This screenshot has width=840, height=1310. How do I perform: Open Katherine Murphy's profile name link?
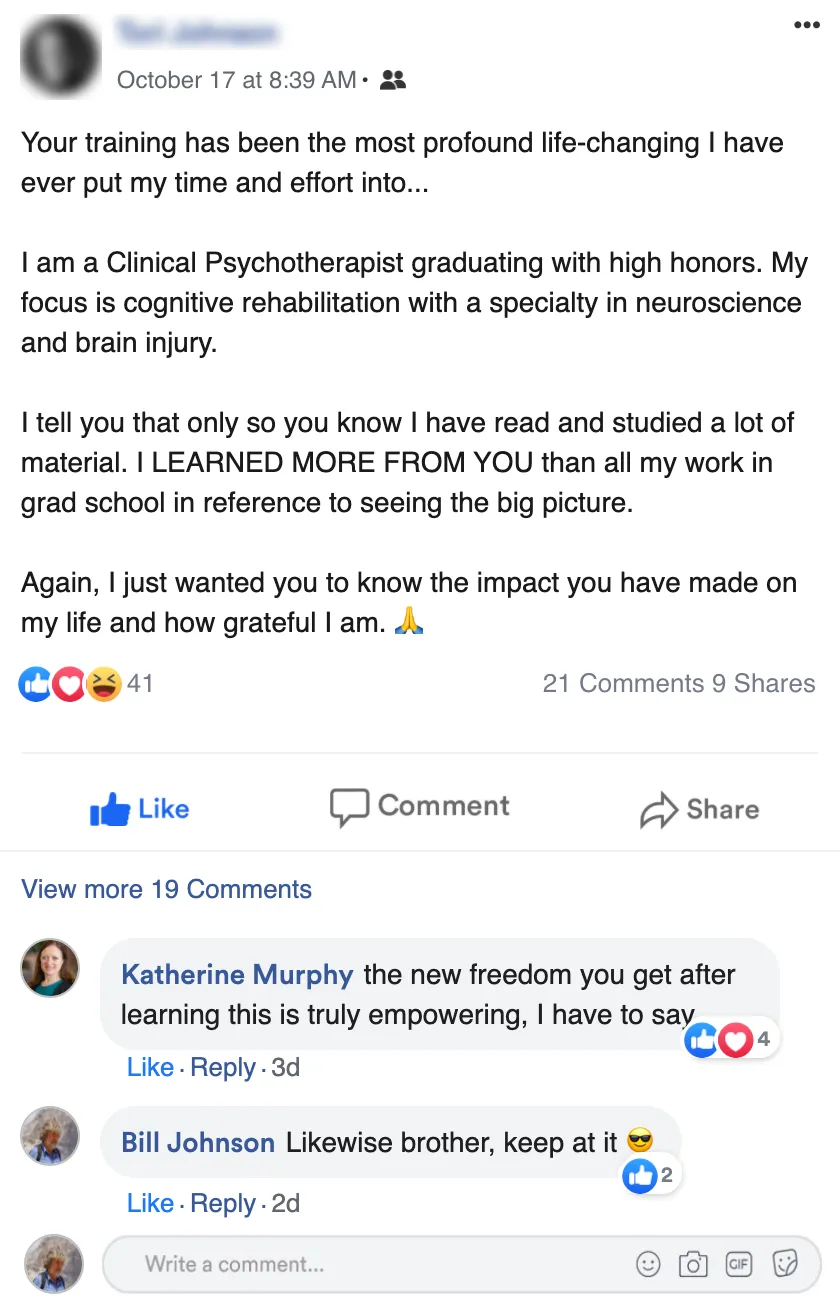pyautogui.click(x=237, y=975)
